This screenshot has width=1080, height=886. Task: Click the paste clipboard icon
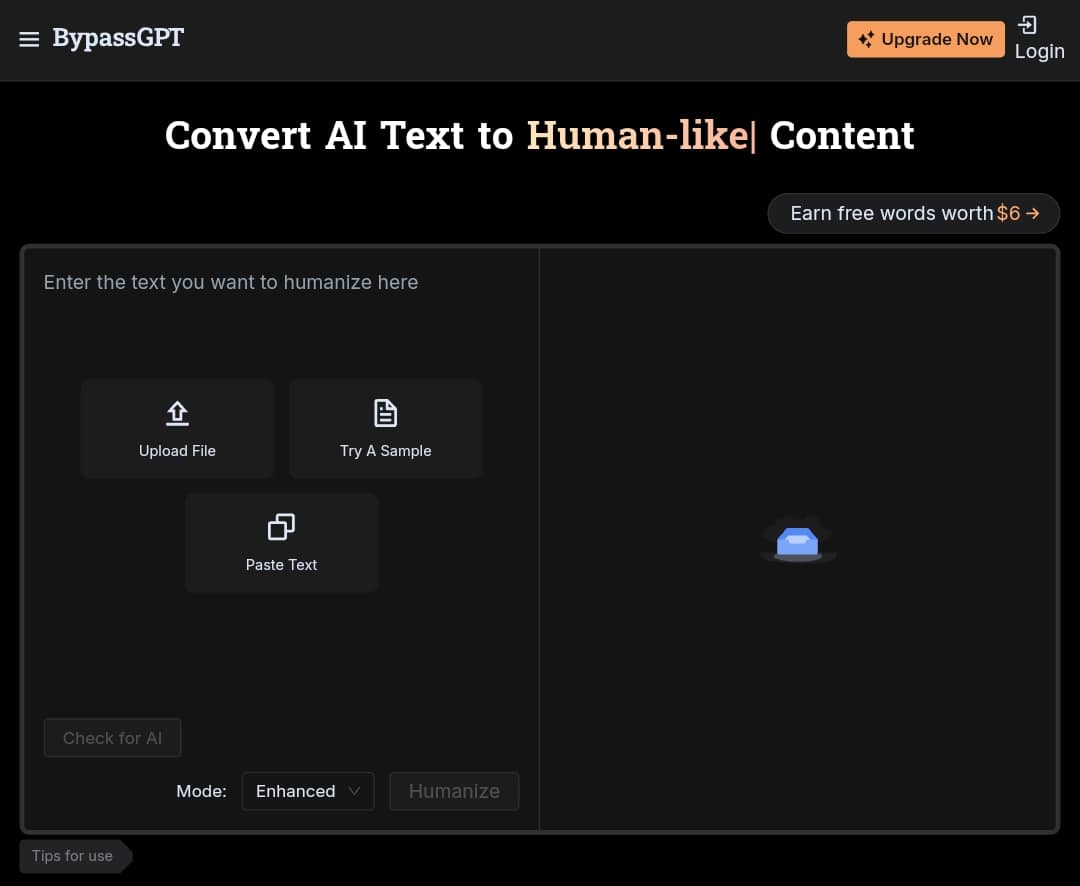[281, 527]
